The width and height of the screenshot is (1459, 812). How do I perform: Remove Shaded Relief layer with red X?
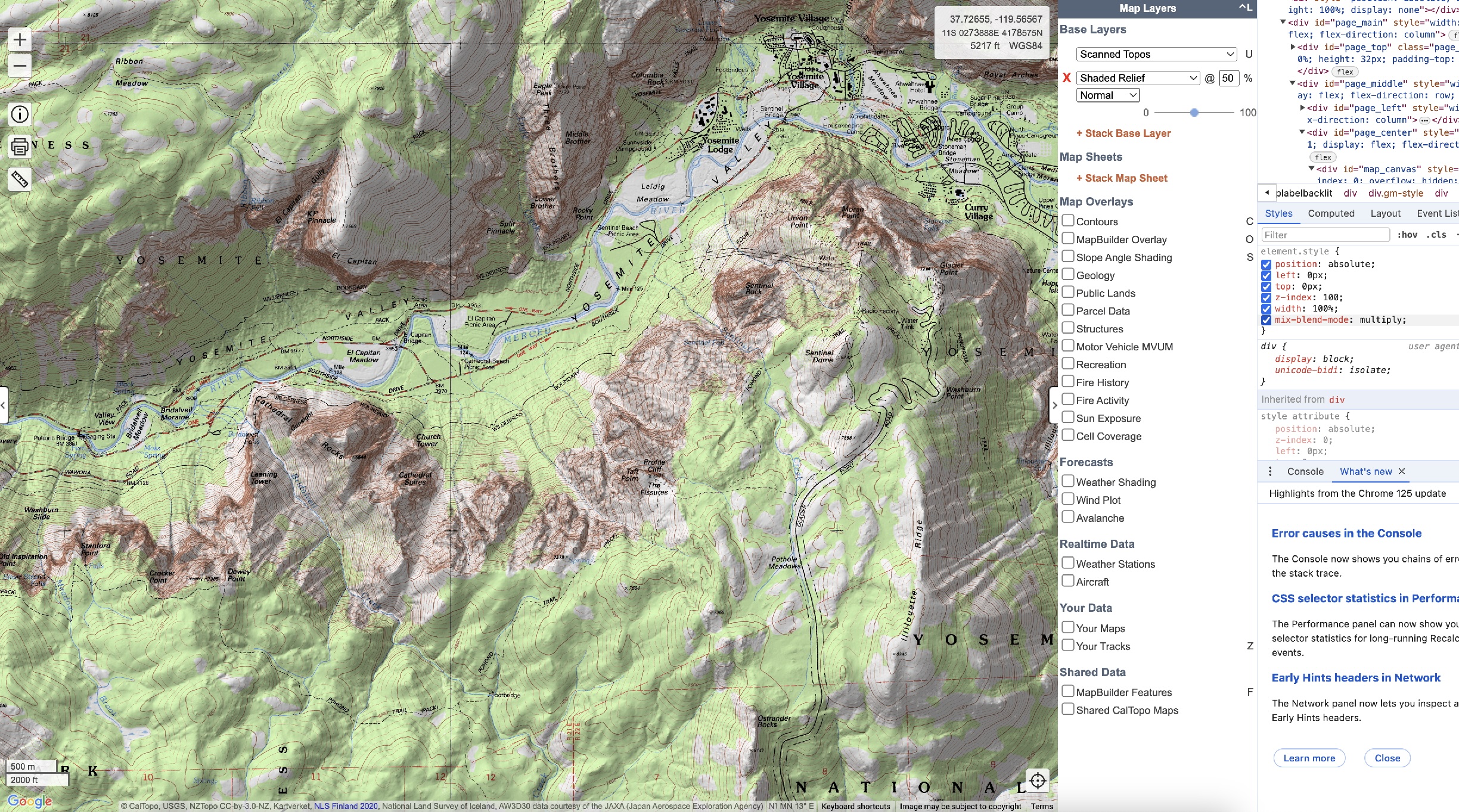[1067, 78]
